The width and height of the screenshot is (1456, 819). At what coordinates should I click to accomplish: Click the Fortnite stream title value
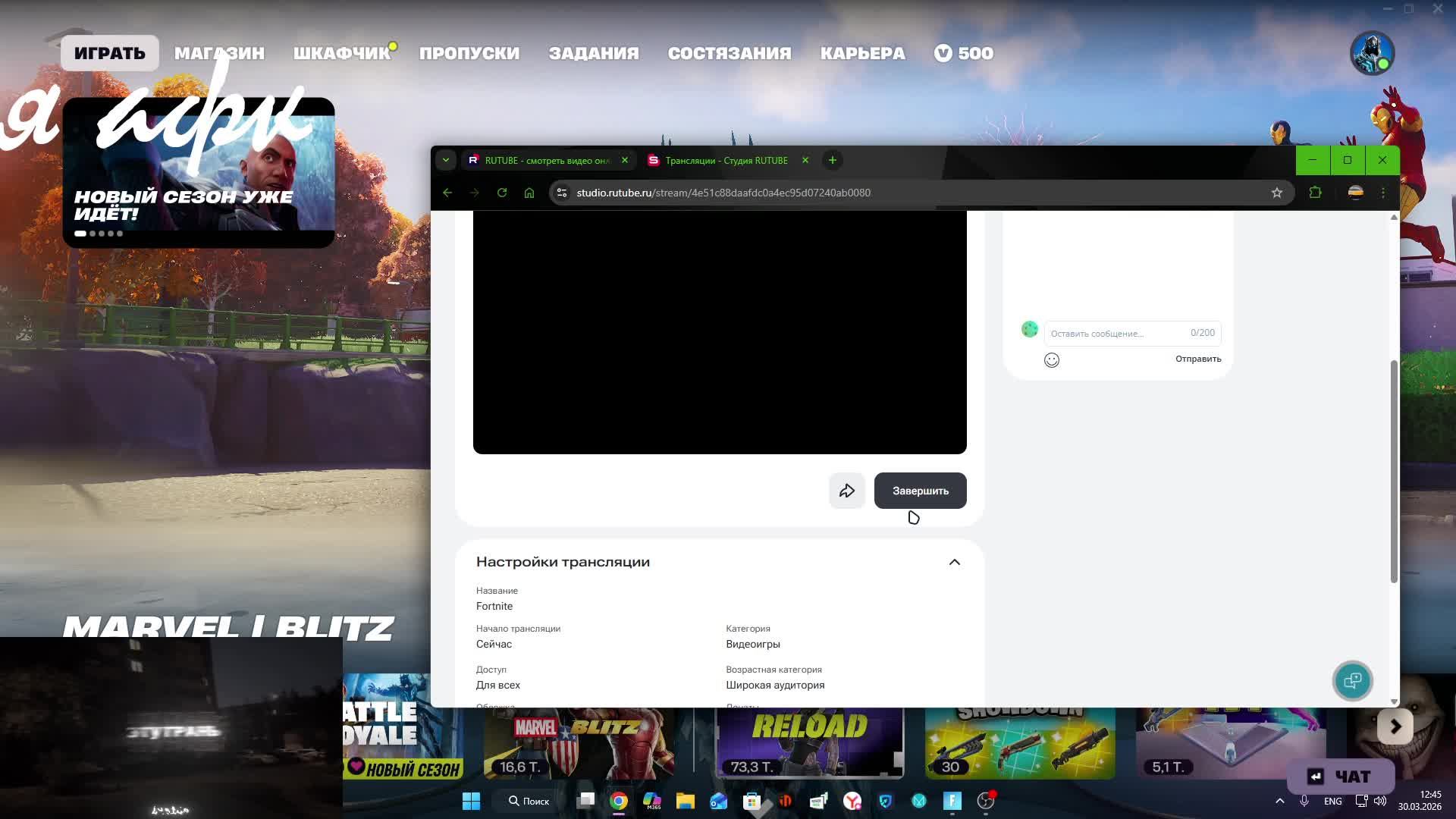tap(494, 606)
